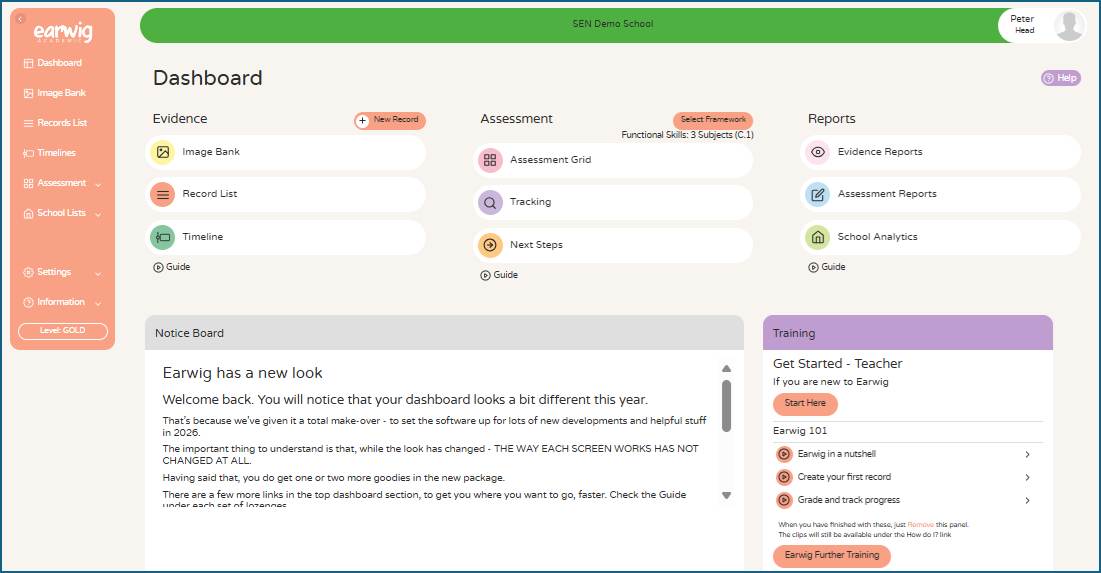The image size is (1101, 573).
Task: Click the Earwig 101 heading
Action: [800, 431]
